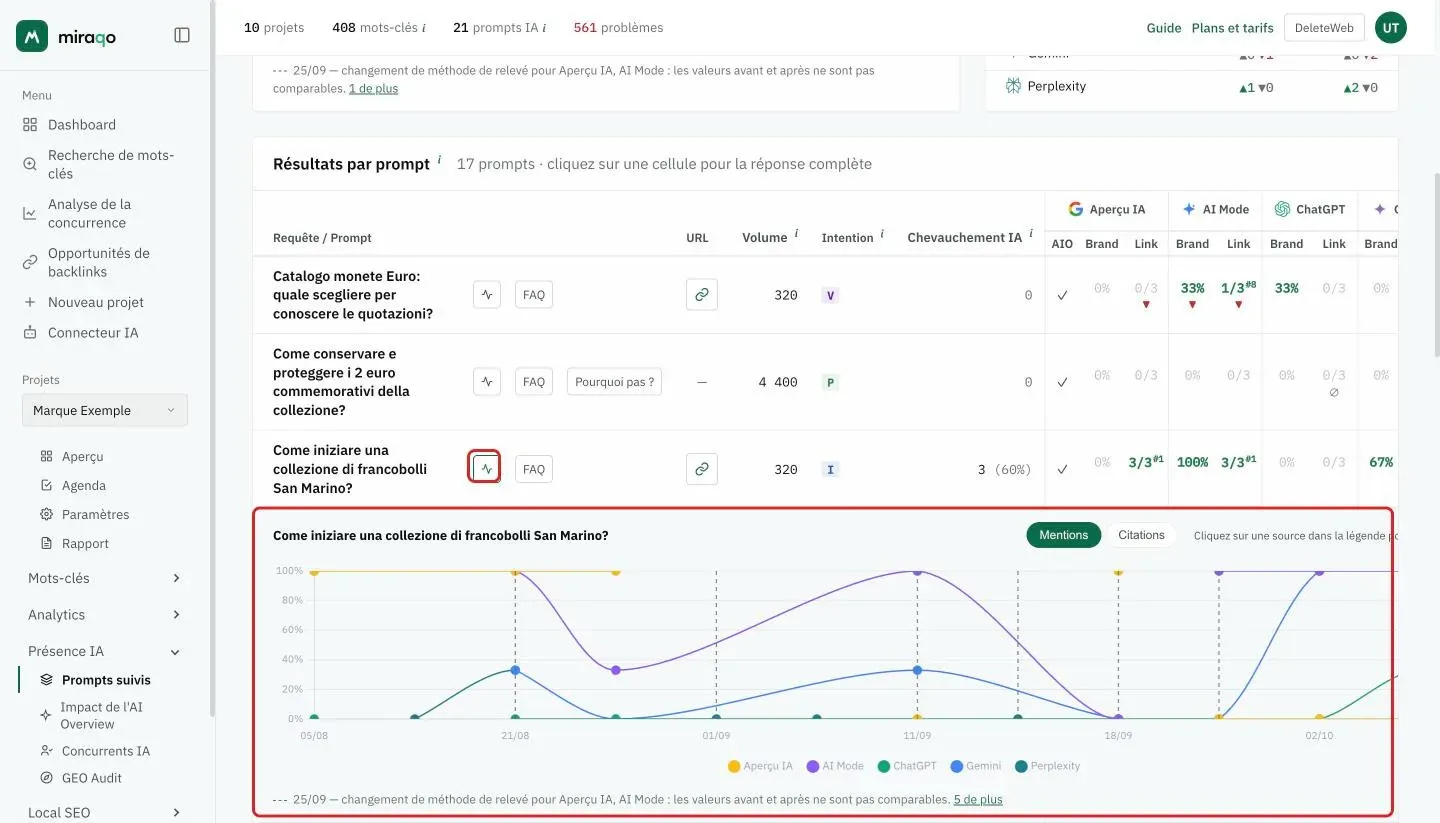
Task: Switch chart to Mentions view
Action: 1063,535
